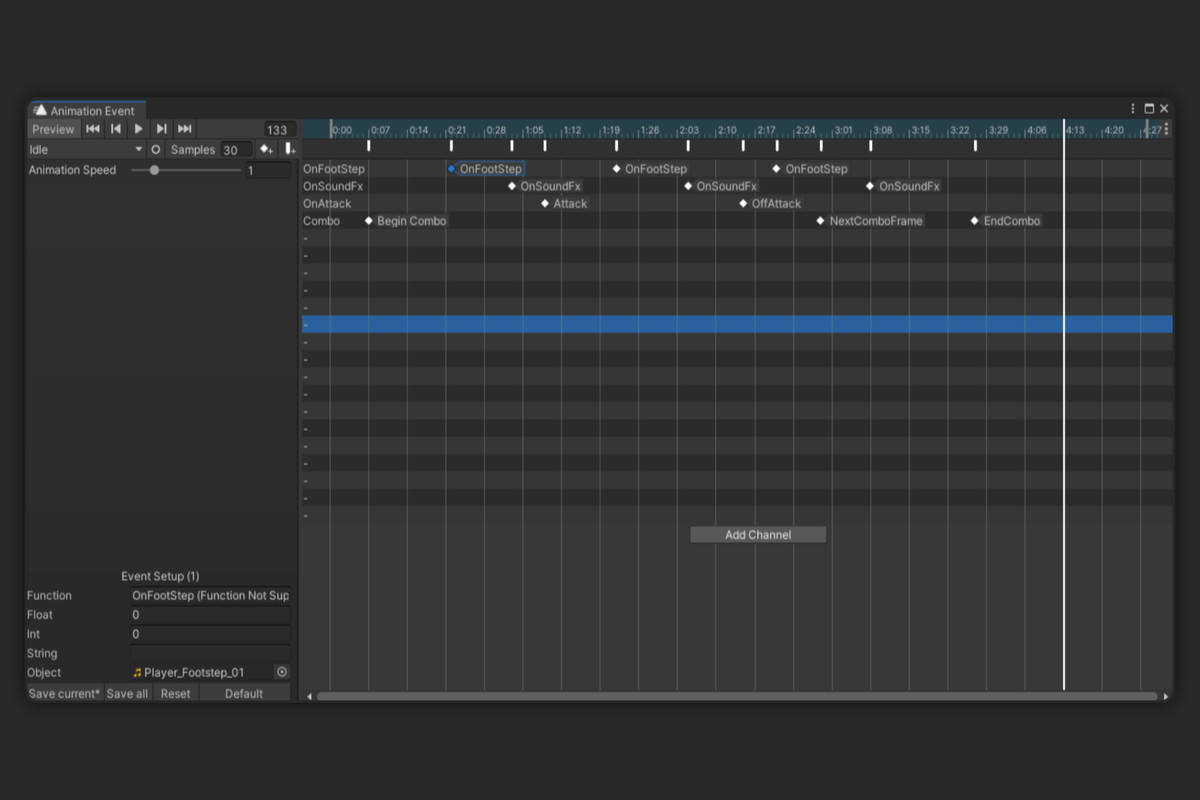Click the blue highlighted empty channel row
Viewport: 1200px width, 800px height.
tap(737, 325)
